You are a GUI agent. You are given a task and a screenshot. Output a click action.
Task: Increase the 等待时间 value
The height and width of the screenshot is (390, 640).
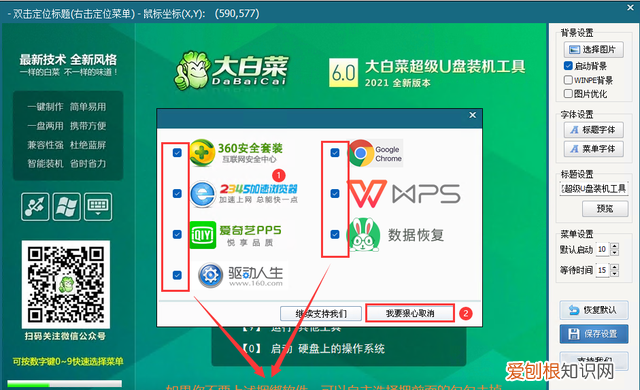(x=615, y=267)
